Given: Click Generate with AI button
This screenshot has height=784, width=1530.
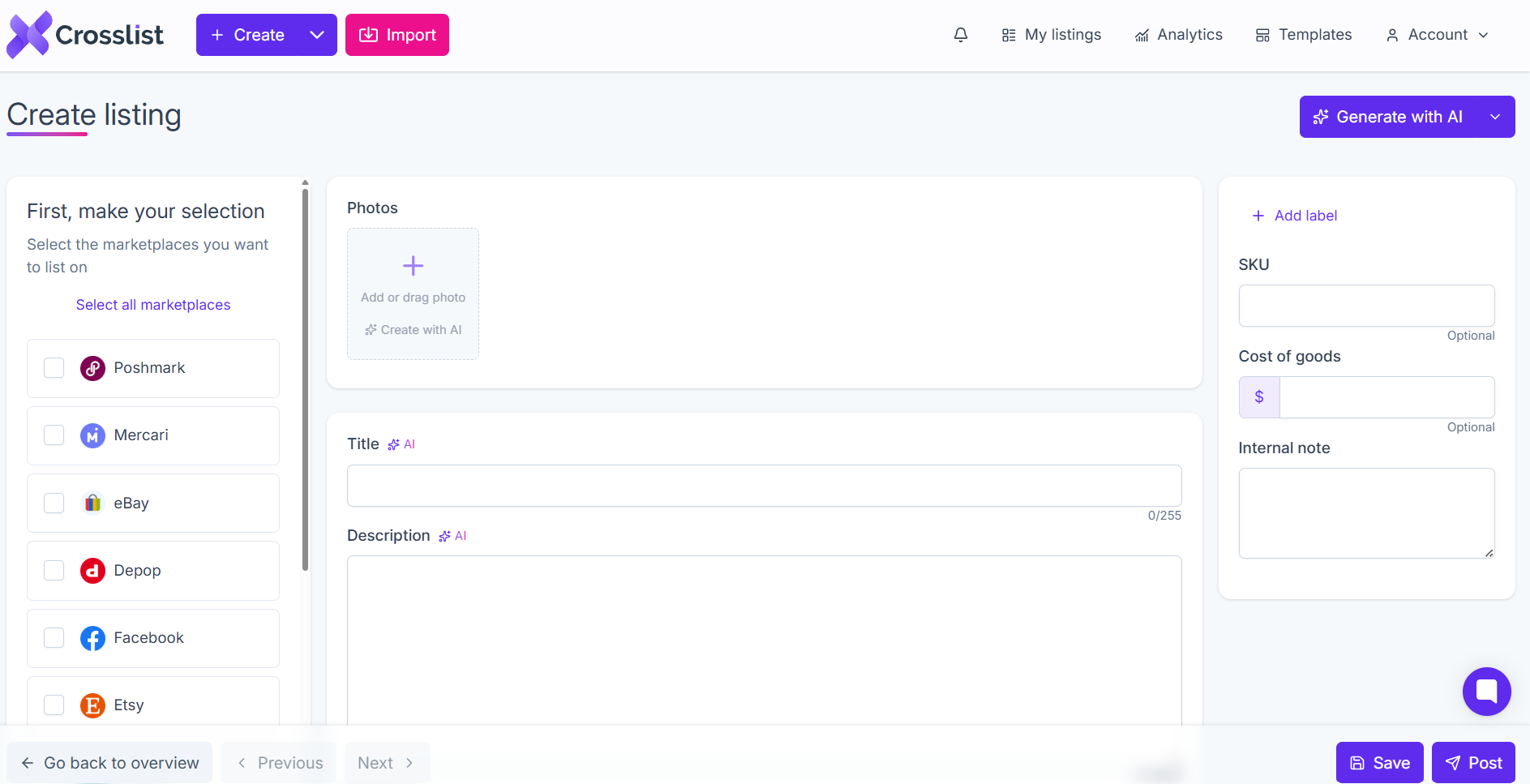Looking at the screenshot, I should [x=1389, y=117].
